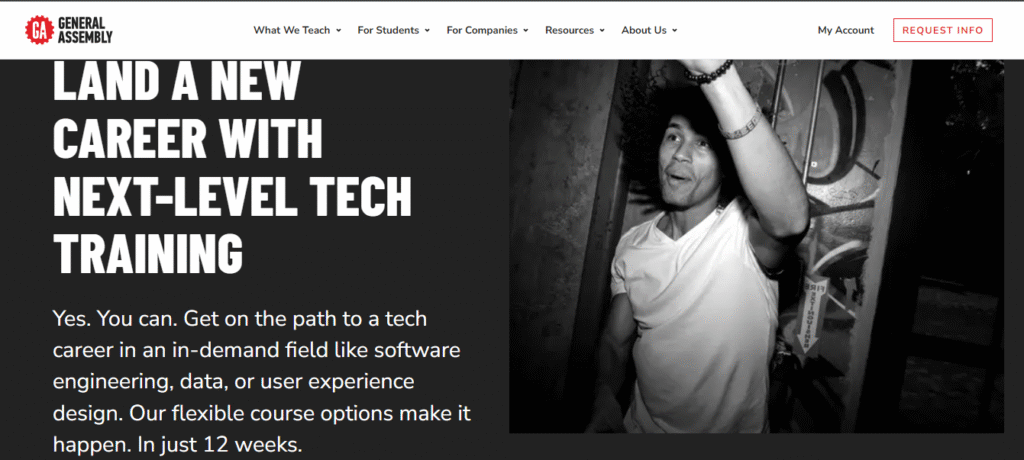Open the Resources menu

pyautogui.click(x=569, y=30)
